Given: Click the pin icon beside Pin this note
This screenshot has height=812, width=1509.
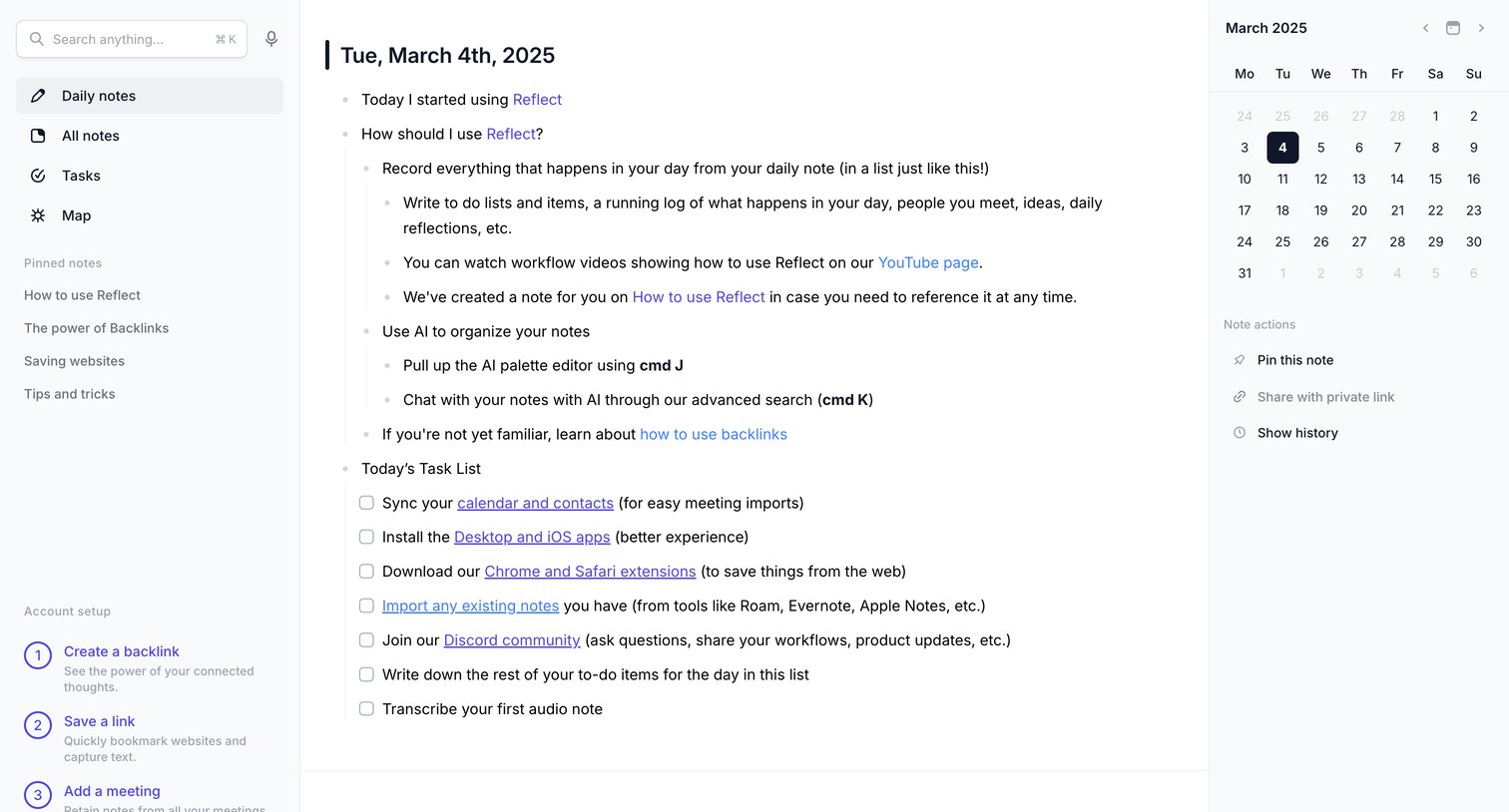Looking at the screenshot, I should click(1240, 360).
